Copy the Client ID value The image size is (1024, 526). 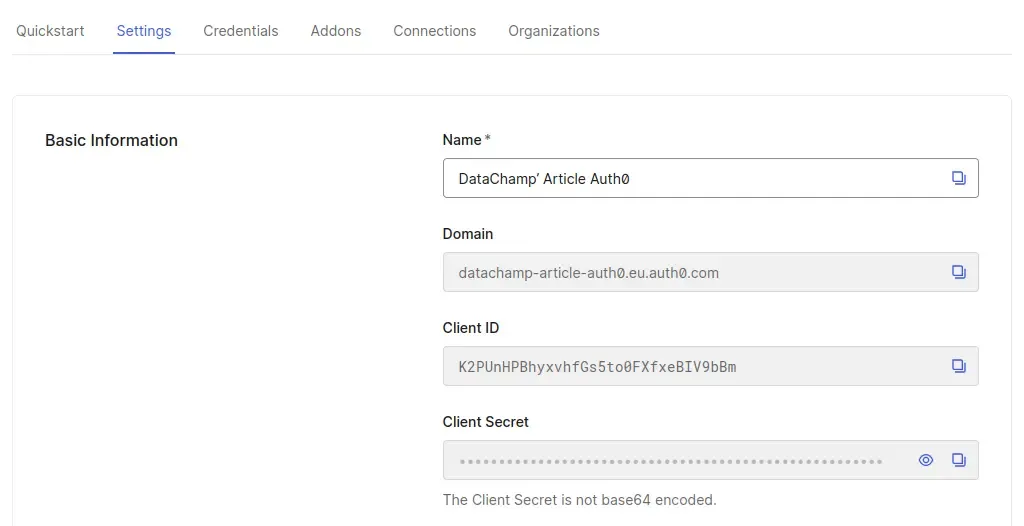958,366
